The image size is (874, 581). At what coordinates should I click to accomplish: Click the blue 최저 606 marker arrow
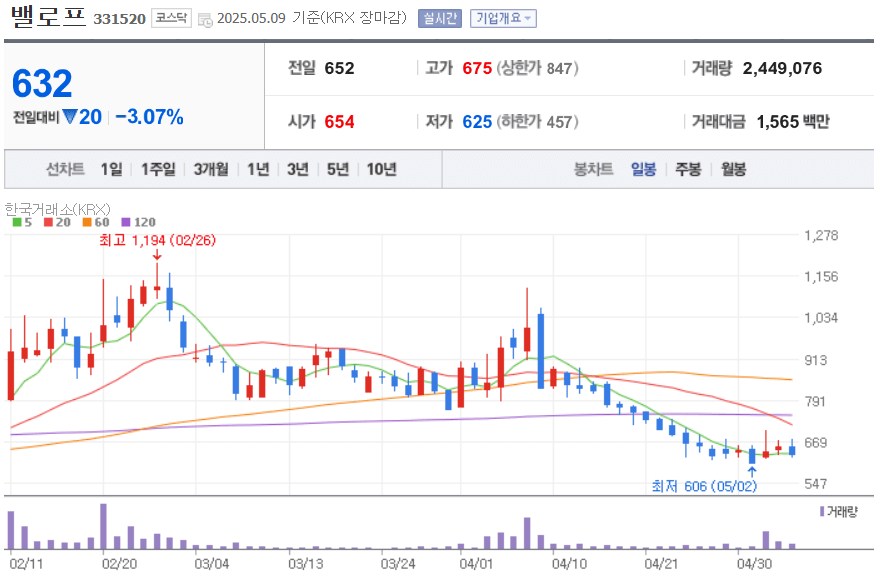[751, 470]
